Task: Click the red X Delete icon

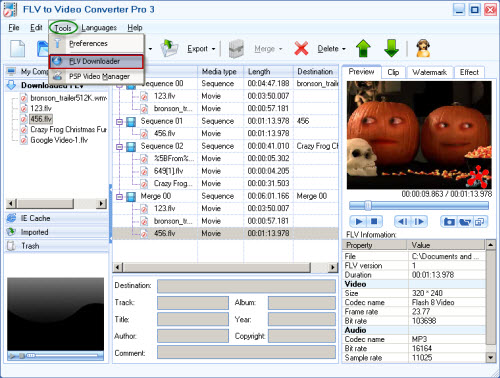Action: pos(301,49)
